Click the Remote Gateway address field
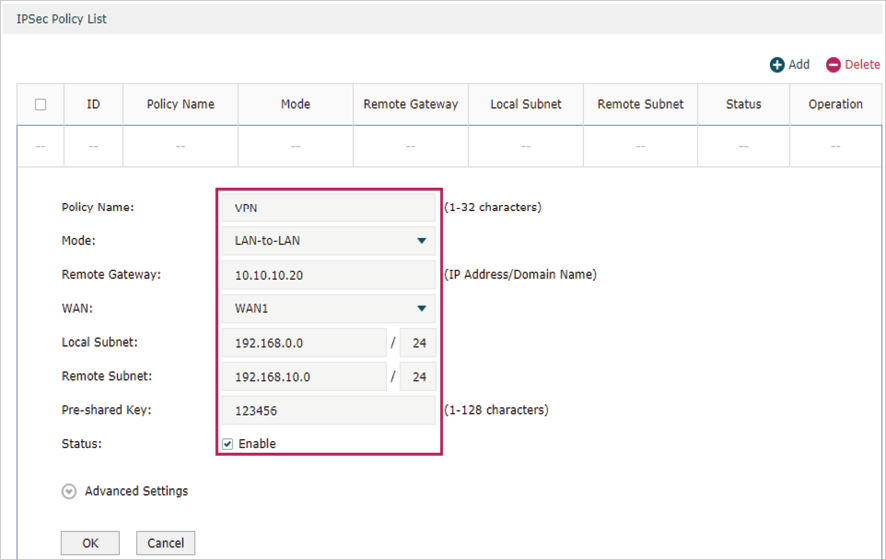886x560 pixels. [x=328, y=275]
